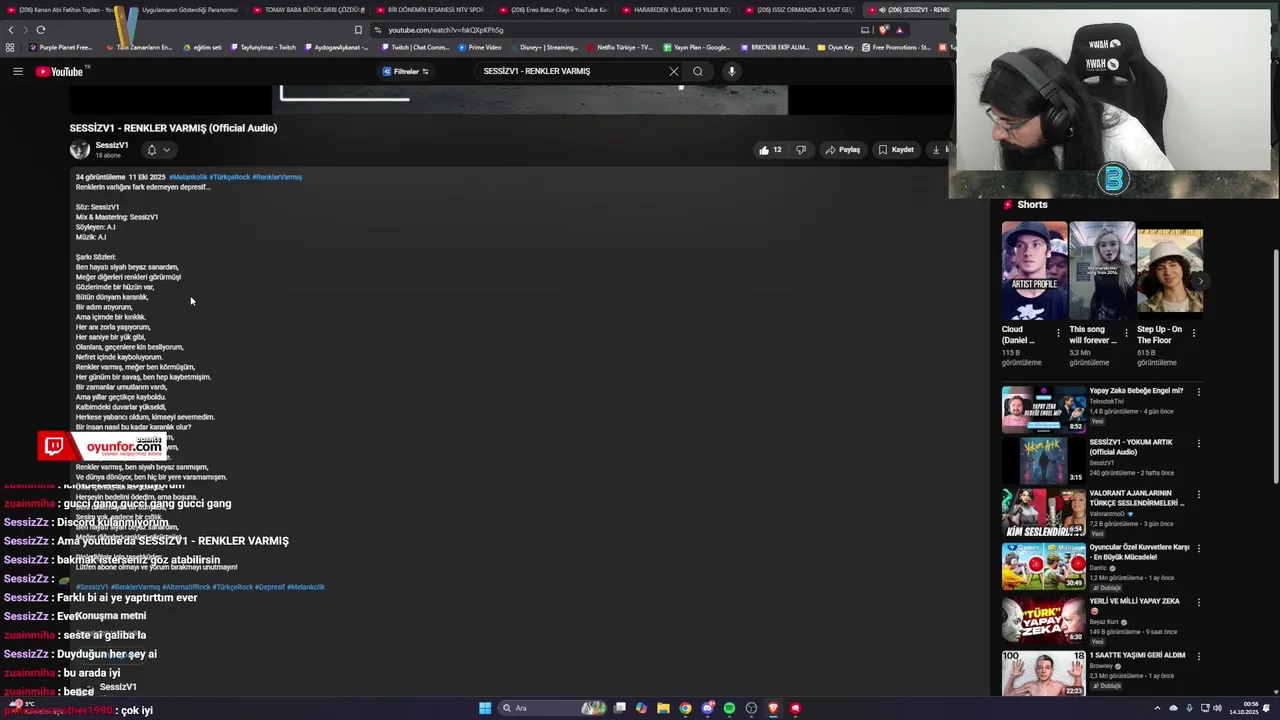Open the VALORANT AJANLARININ TÜRKÇE SESLENDİRMELERİ title
The width and height of the screenshot is (1280, 720).
point(1136,498)
